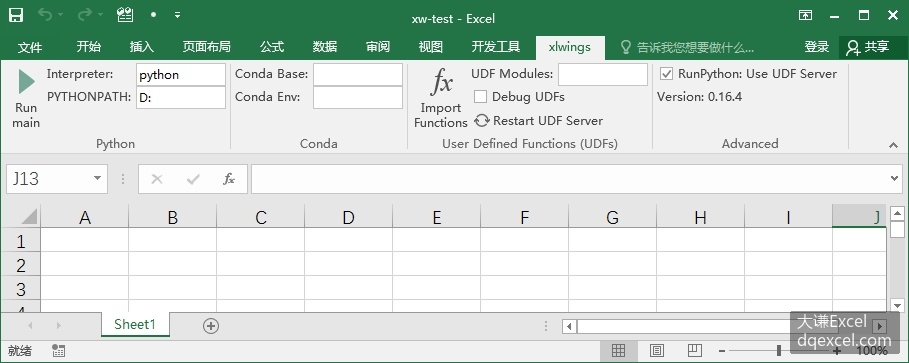This screenshot has height=363, width=909.
Task: Click the Conda Env input field
Action: [x=358, y=97]
